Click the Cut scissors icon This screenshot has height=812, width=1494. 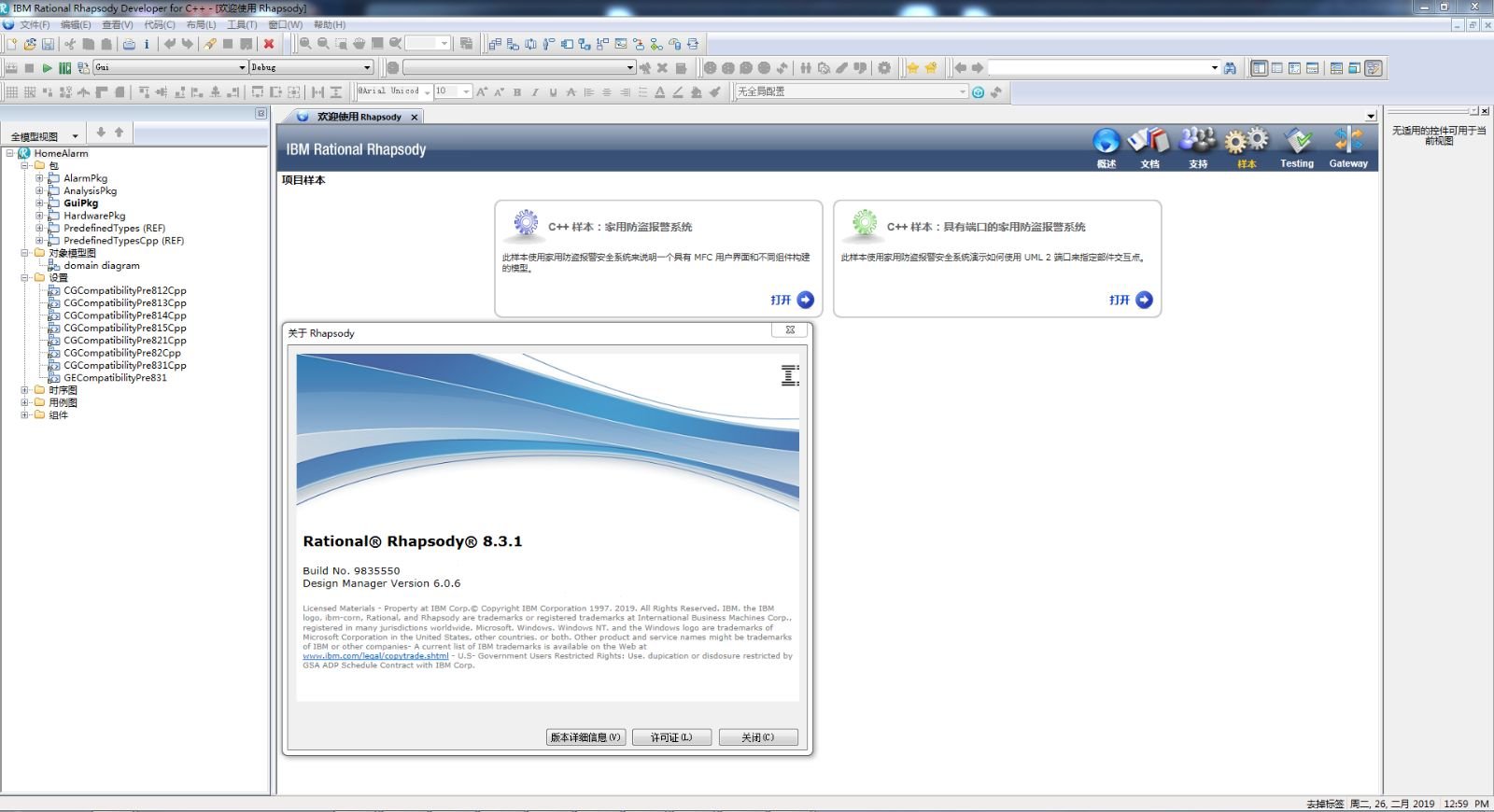[71, 44]
